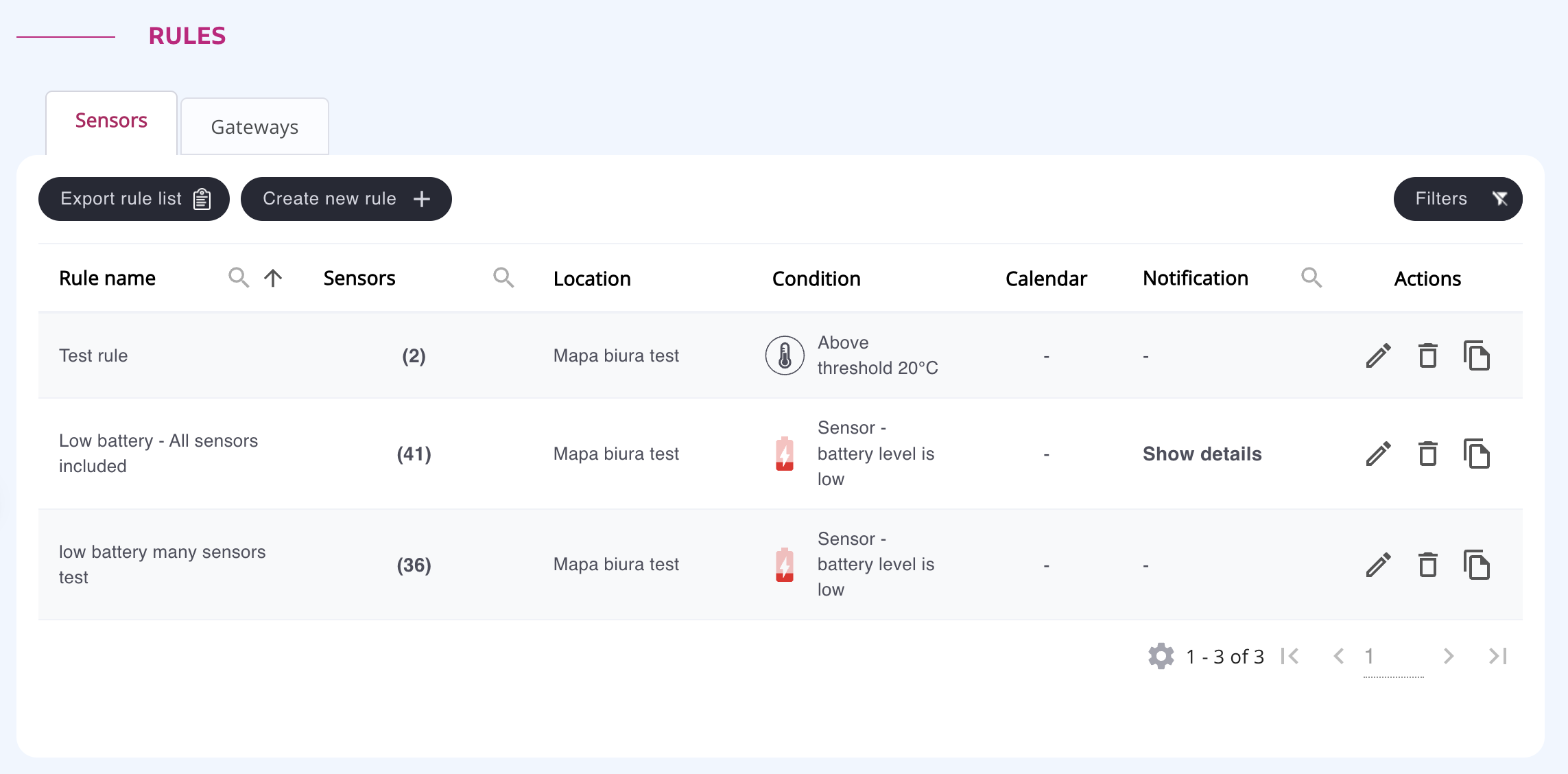Copy the 'low battery many sensors test' rule
The width and height of the screenshot is (1568, 774).
[1476, 565]
